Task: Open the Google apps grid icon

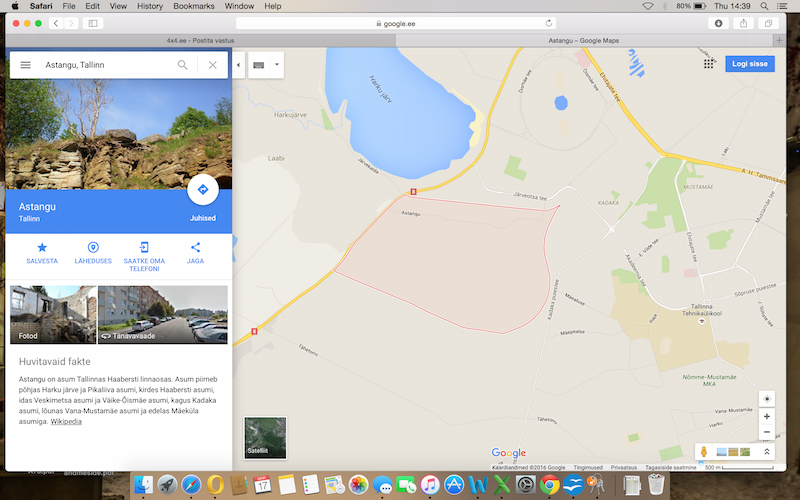Action: [709, 64]
